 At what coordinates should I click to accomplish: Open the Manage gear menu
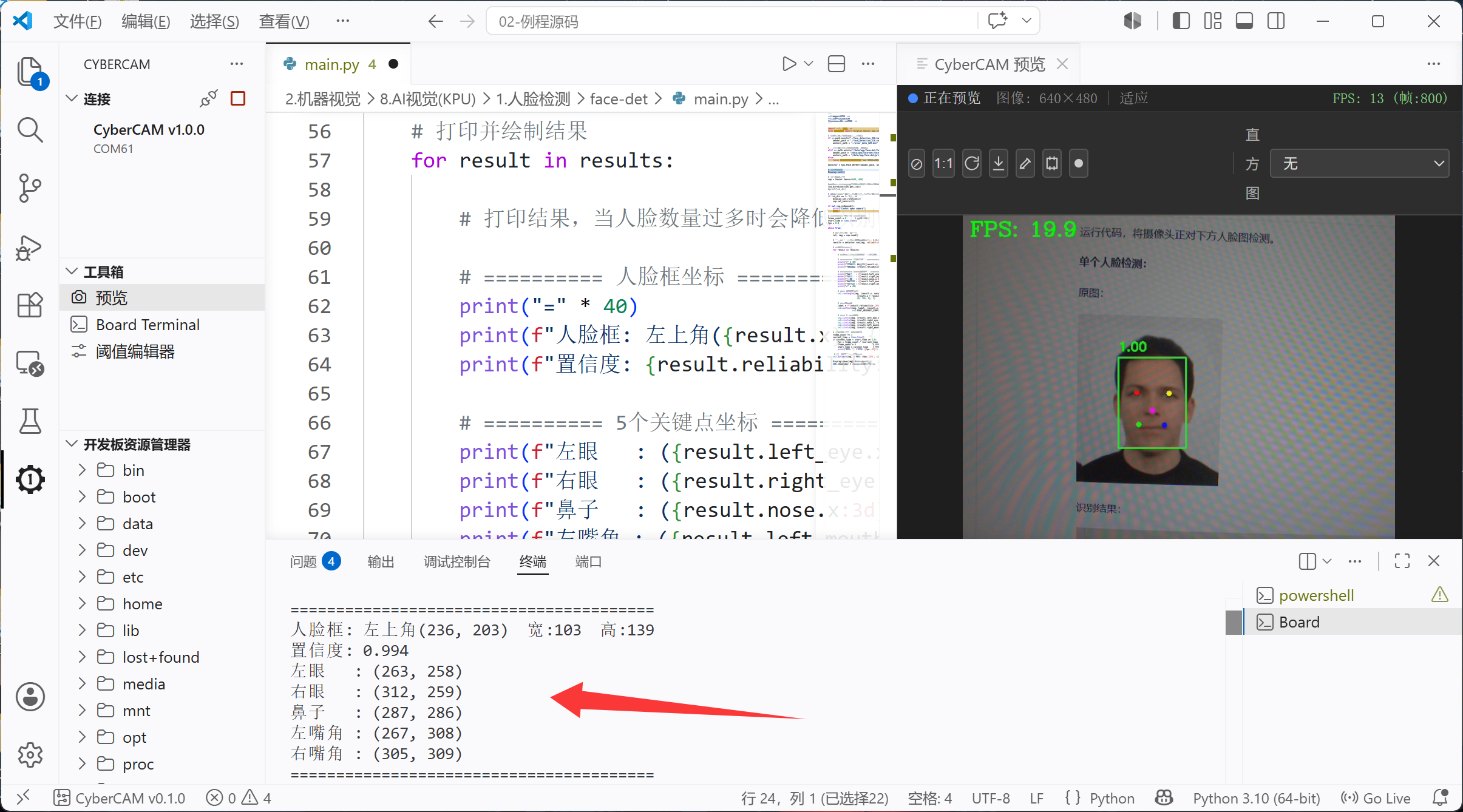tap(30, 755)
